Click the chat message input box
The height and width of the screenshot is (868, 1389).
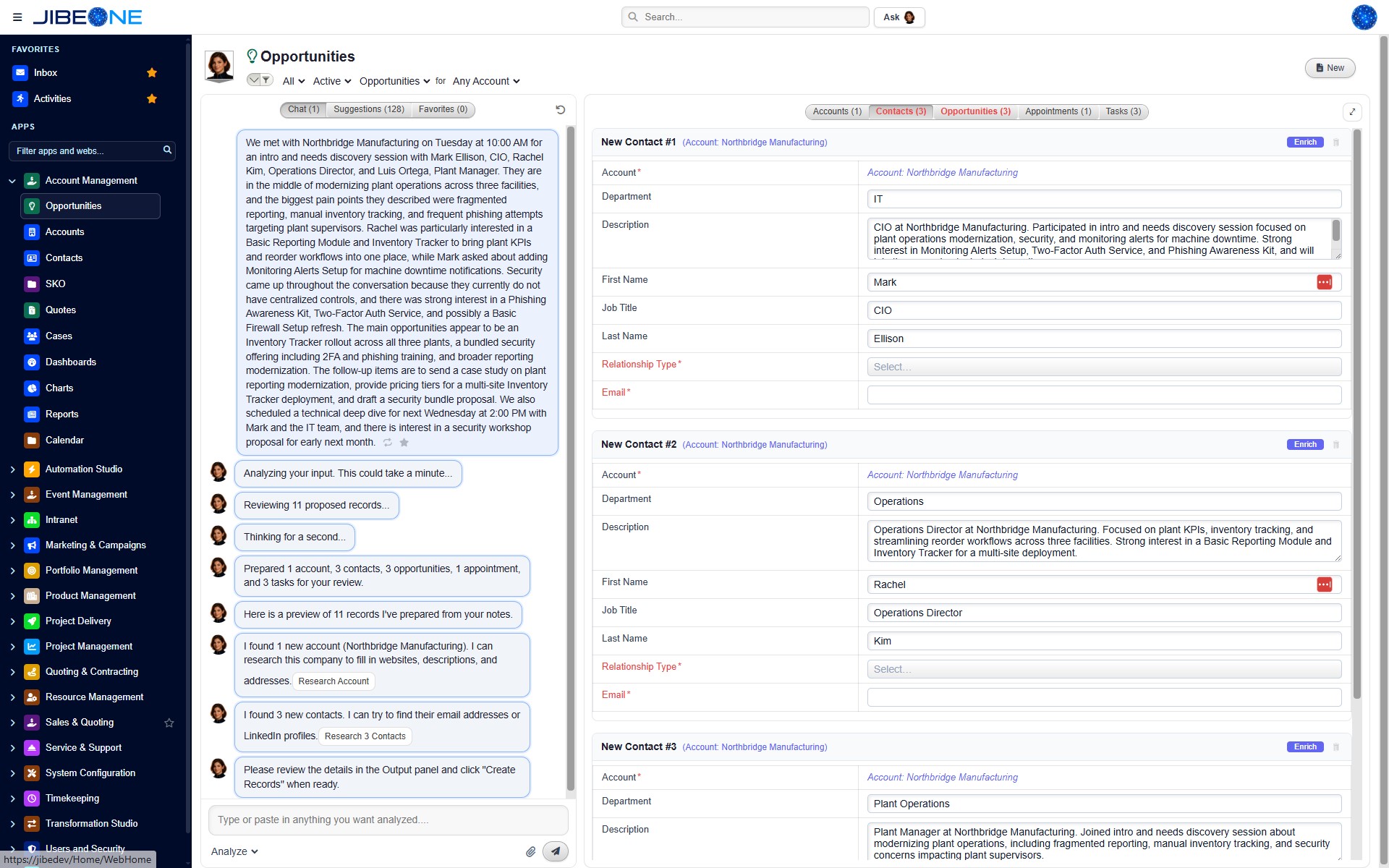click(x=388, y=820)
